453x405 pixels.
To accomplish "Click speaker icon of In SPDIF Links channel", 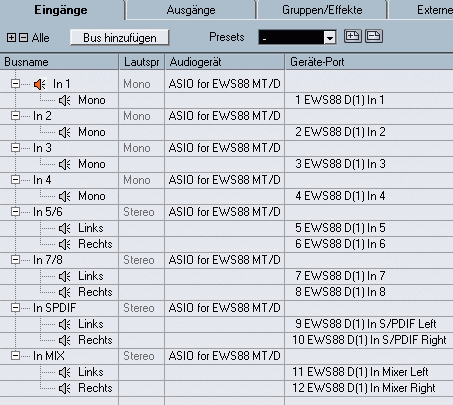I will 65,324.
